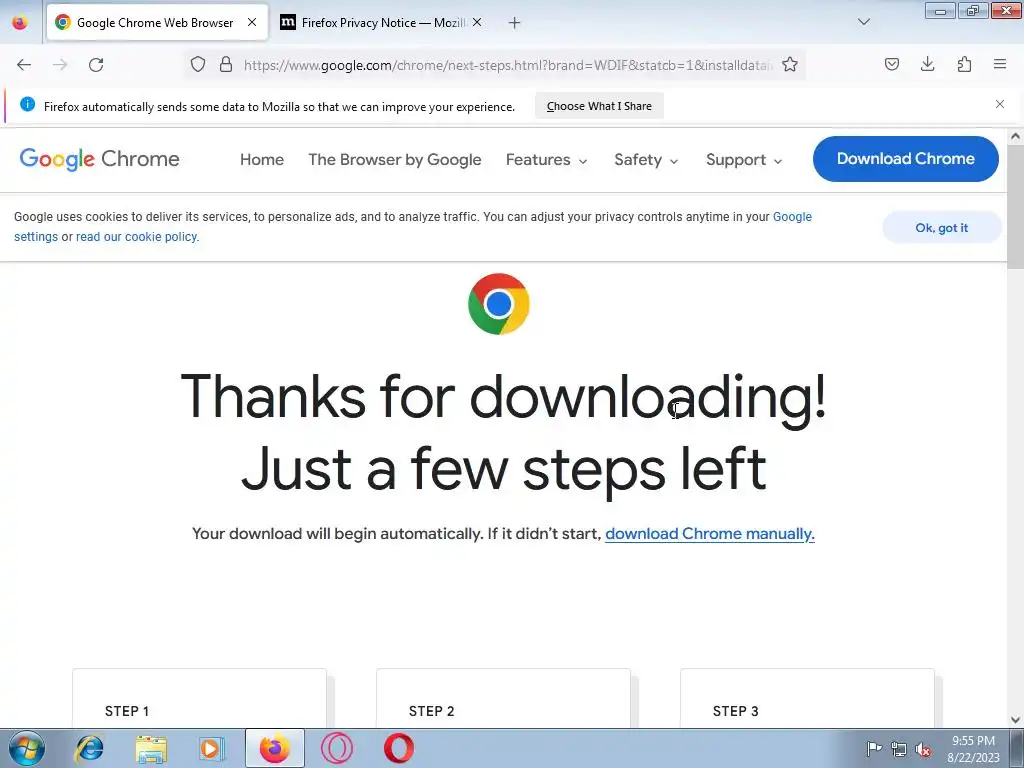Click the Download Chrome button
The width and height of the screenshot is (1024, 768).
(905, 159)
